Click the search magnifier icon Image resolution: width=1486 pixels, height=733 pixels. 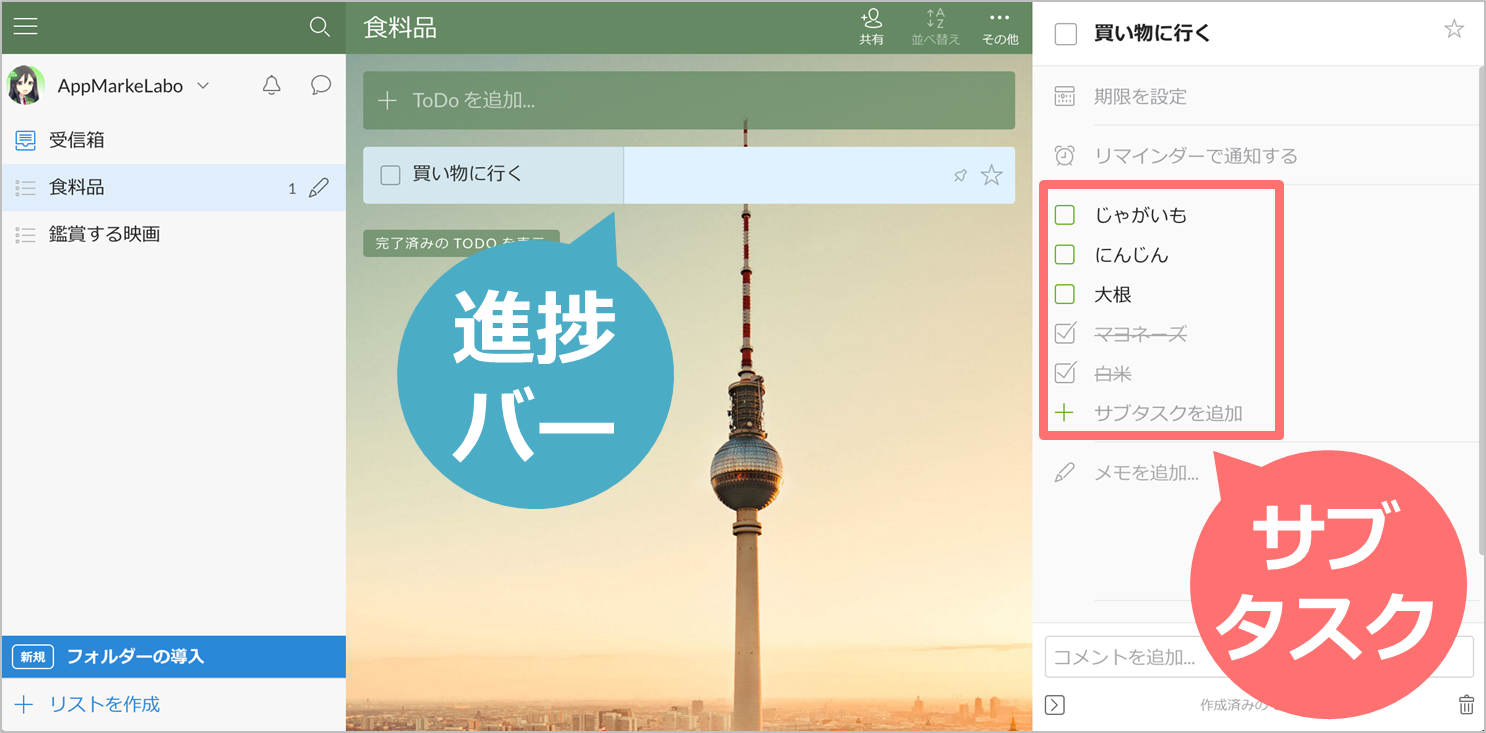pos(320,27)
